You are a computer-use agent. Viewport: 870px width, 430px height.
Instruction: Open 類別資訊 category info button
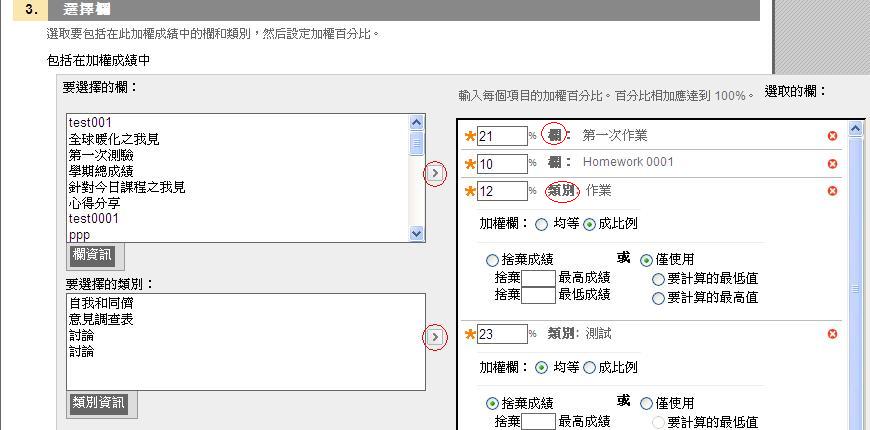(98, 403)
